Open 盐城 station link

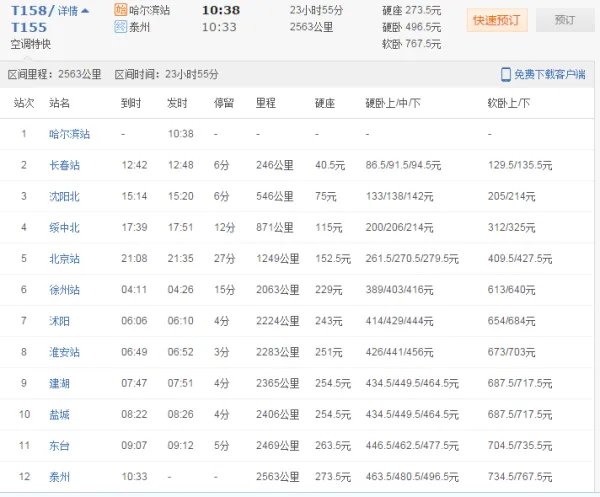[59, 415]
